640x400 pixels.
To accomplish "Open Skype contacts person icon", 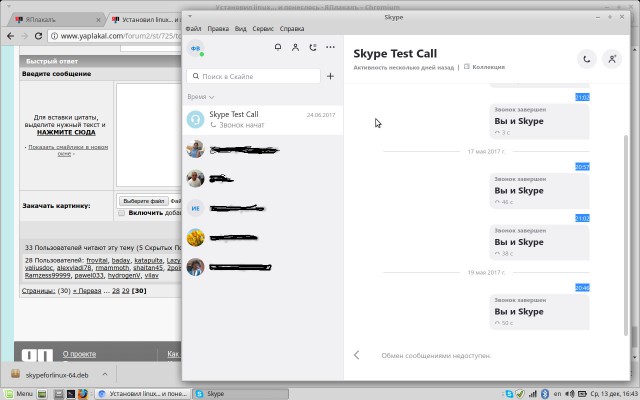I will (296, 47).
